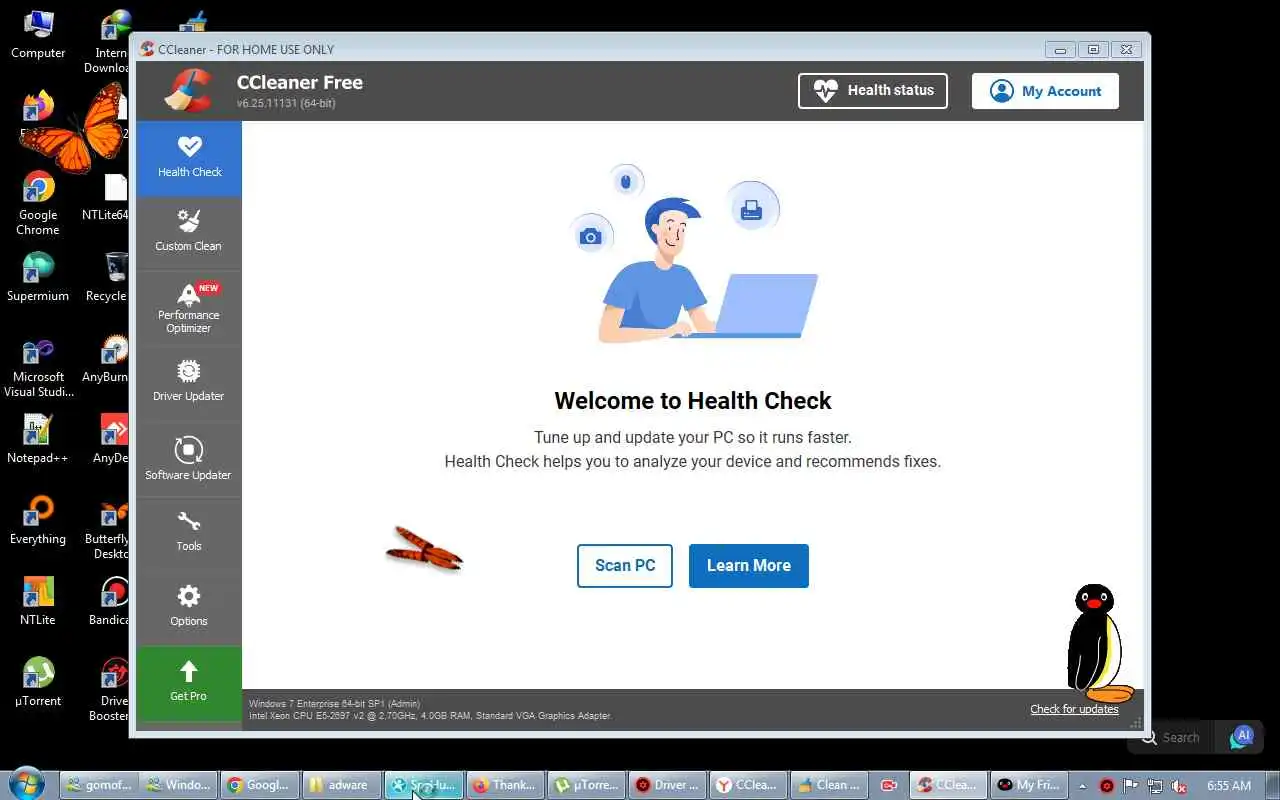Viewport: 1280px width, 800px height.
Task: Select the AnyBurn desktop icon
Action: pyautogui.click(x=108, y=359)
